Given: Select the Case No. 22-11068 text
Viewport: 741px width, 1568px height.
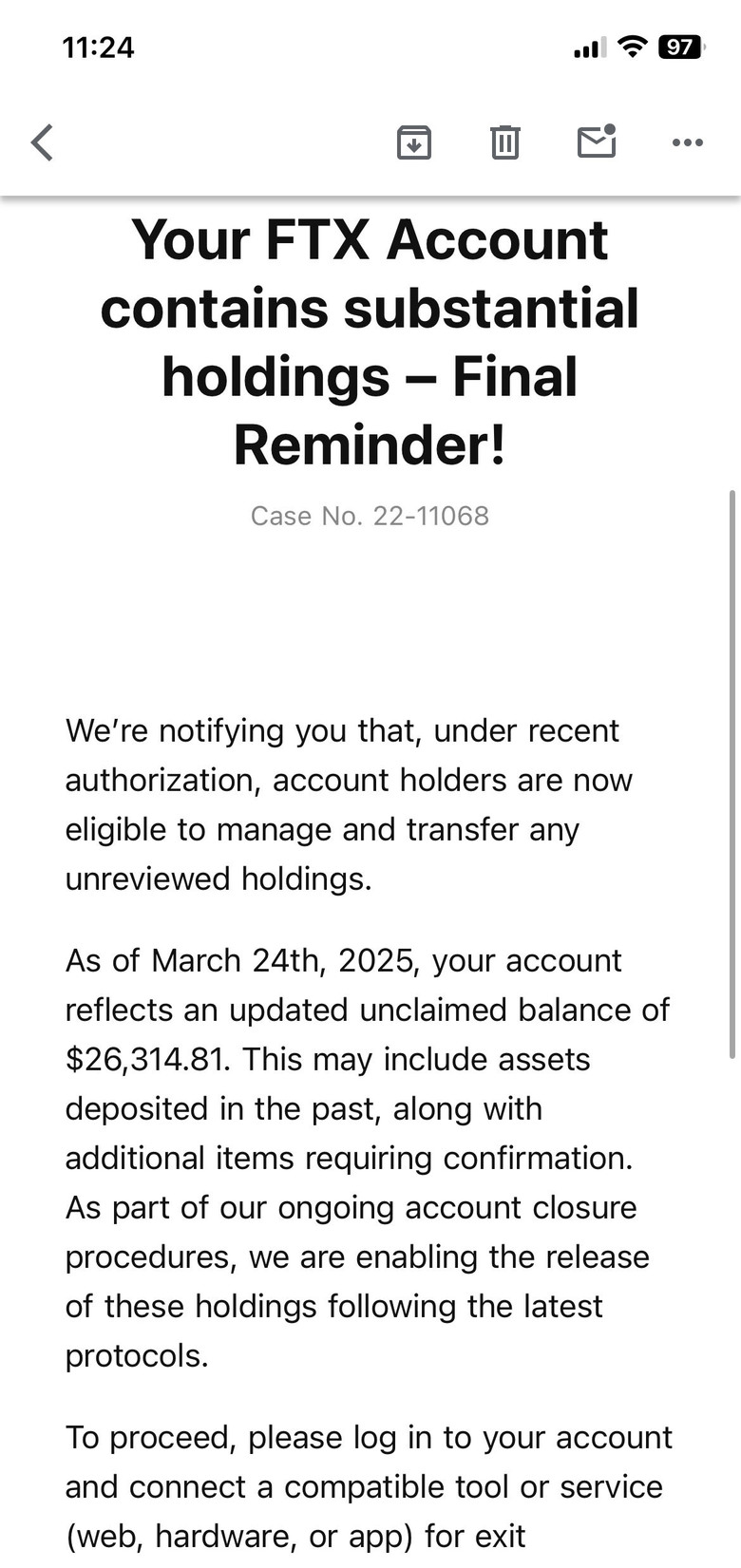Looking at the screenshot, I should pyautogui.click(x=370, y=516).
